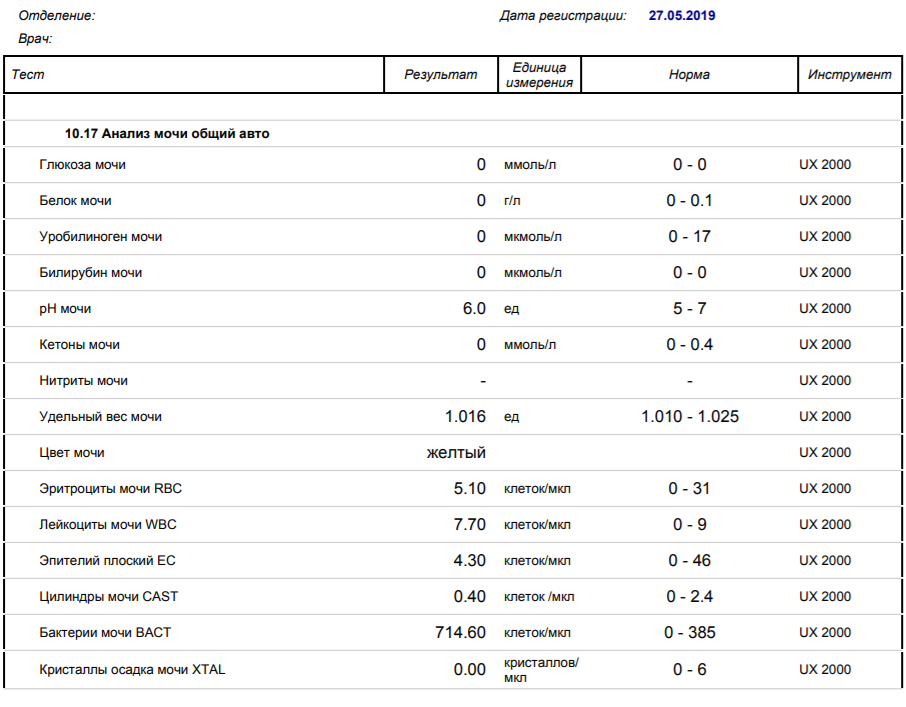Click the 'Отделение:' field label
Viewport: 906px width, 707px height.
click(x=57, y=16)
